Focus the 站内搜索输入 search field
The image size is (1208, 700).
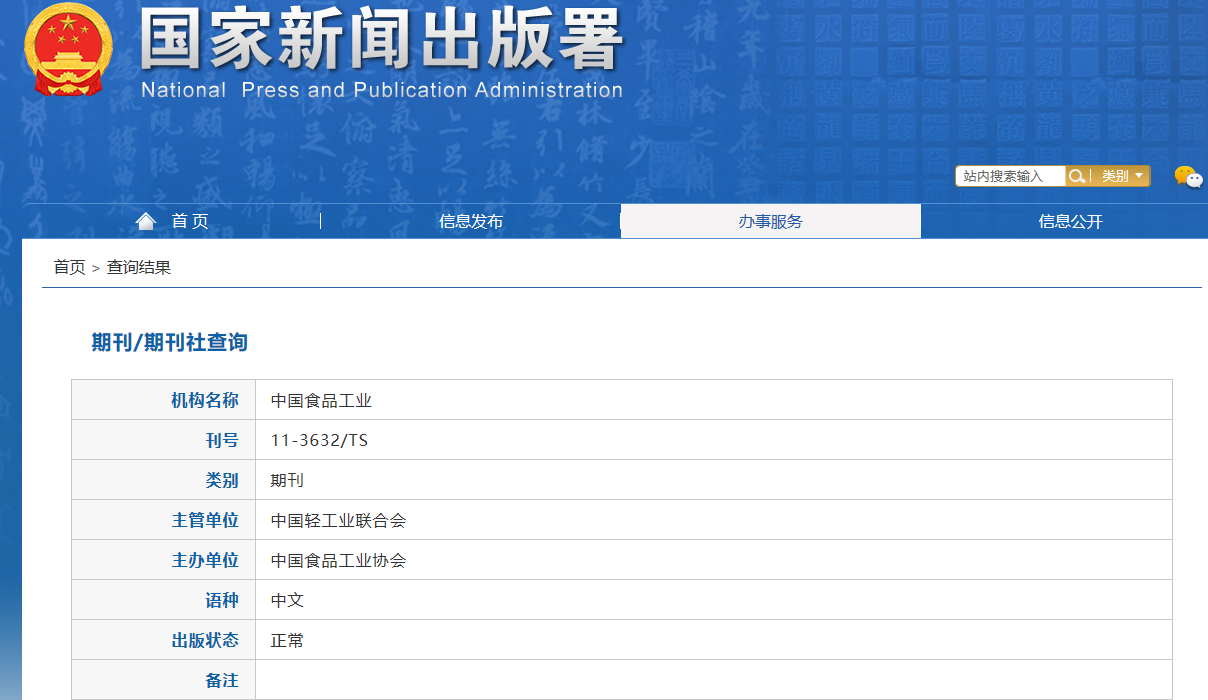(1010, 176)
